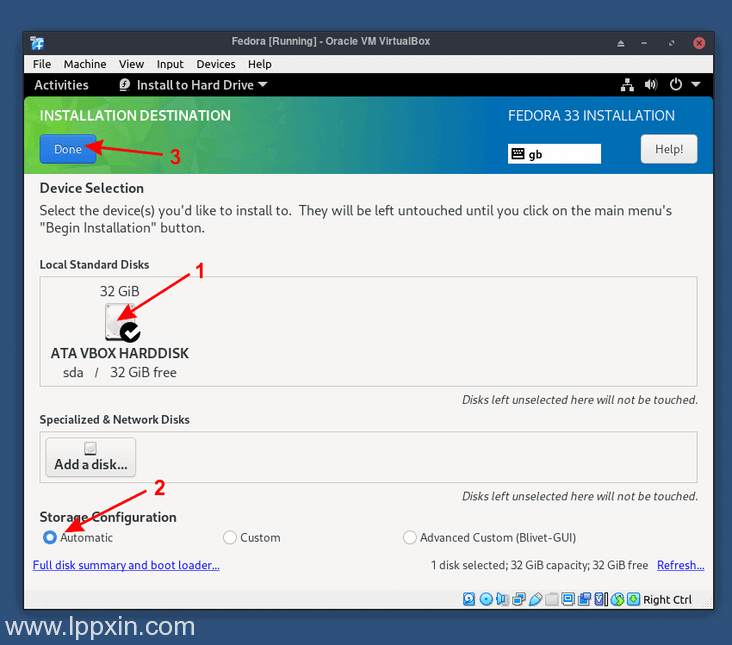Open the Machine menu
This screenshot has width=732, height=645.
point(85,64)
